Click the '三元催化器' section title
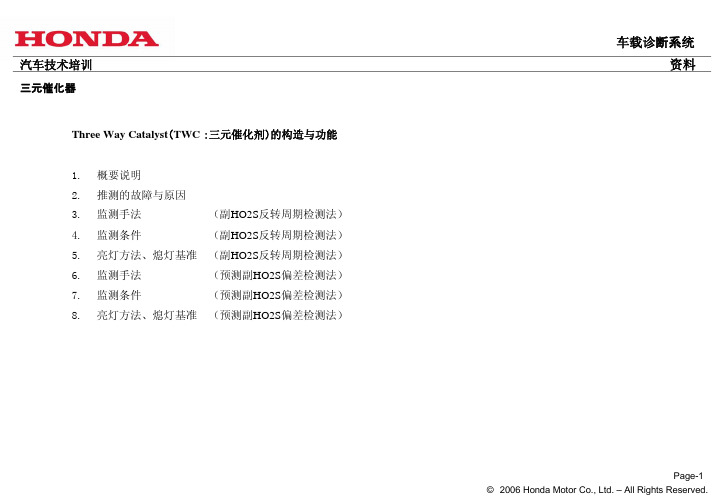The image size is (724, 502). [x=48, y=88]
